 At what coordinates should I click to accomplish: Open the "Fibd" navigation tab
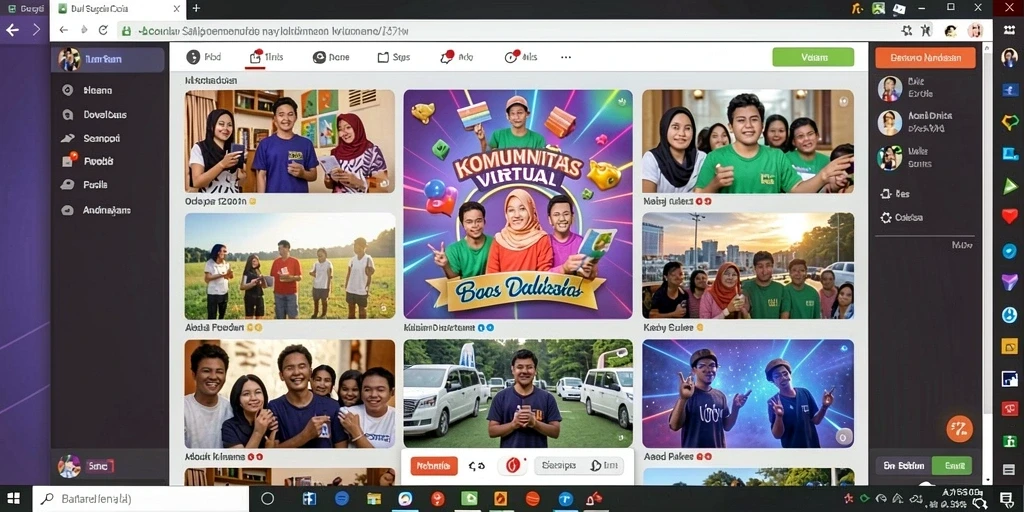(x=204, y=57)
